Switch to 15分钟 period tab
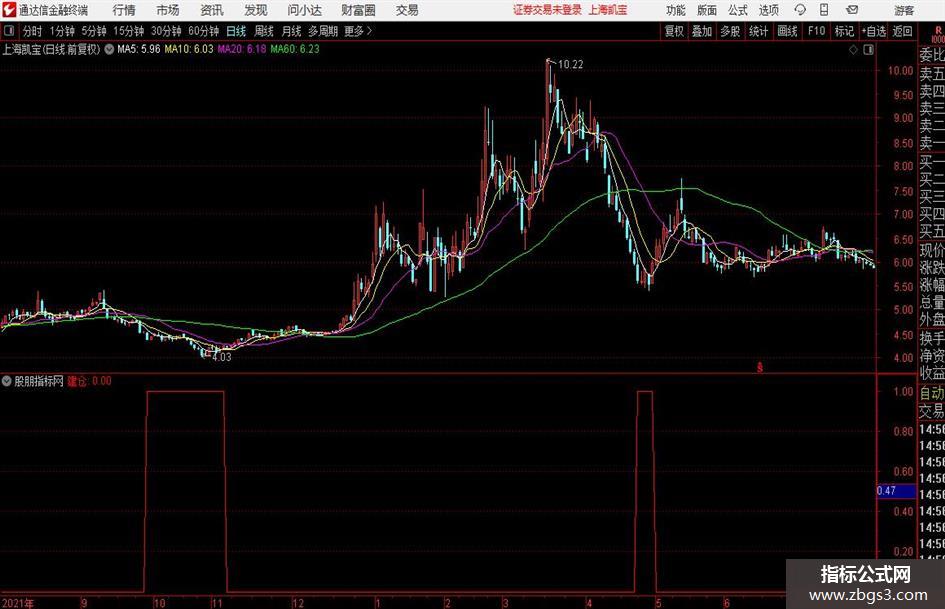The image size is (945, 609). pyautogui.click(x=129, y=31)
